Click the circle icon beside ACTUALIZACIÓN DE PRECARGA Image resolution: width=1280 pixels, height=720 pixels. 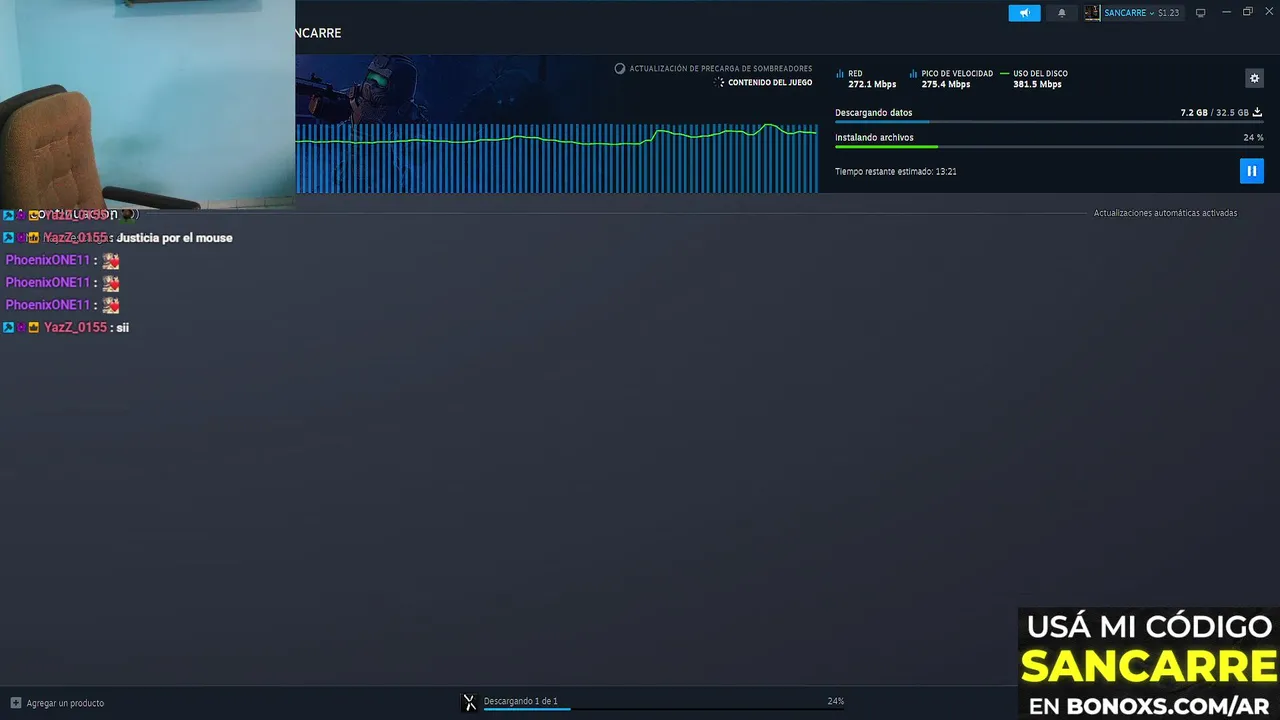click(x=620, y=69)
